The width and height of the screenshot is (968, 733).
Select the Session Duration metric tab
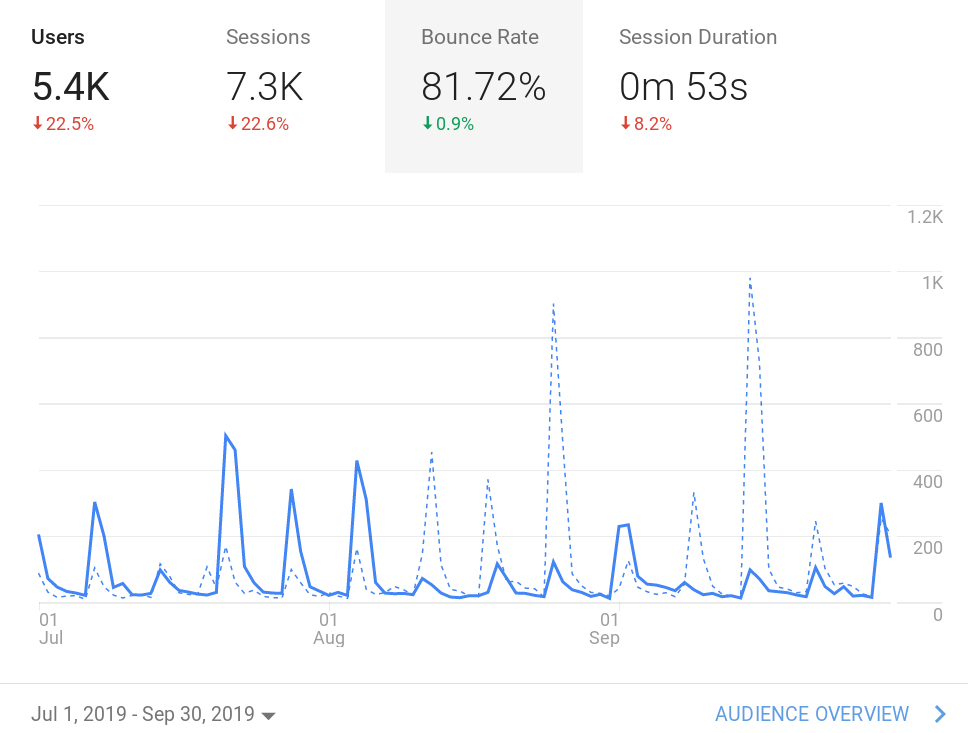point(698,86)
